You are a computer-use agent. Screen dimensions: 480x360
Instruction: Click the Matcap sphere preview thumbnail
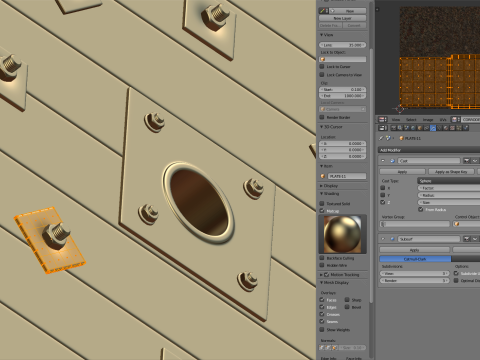click(343, 234)
